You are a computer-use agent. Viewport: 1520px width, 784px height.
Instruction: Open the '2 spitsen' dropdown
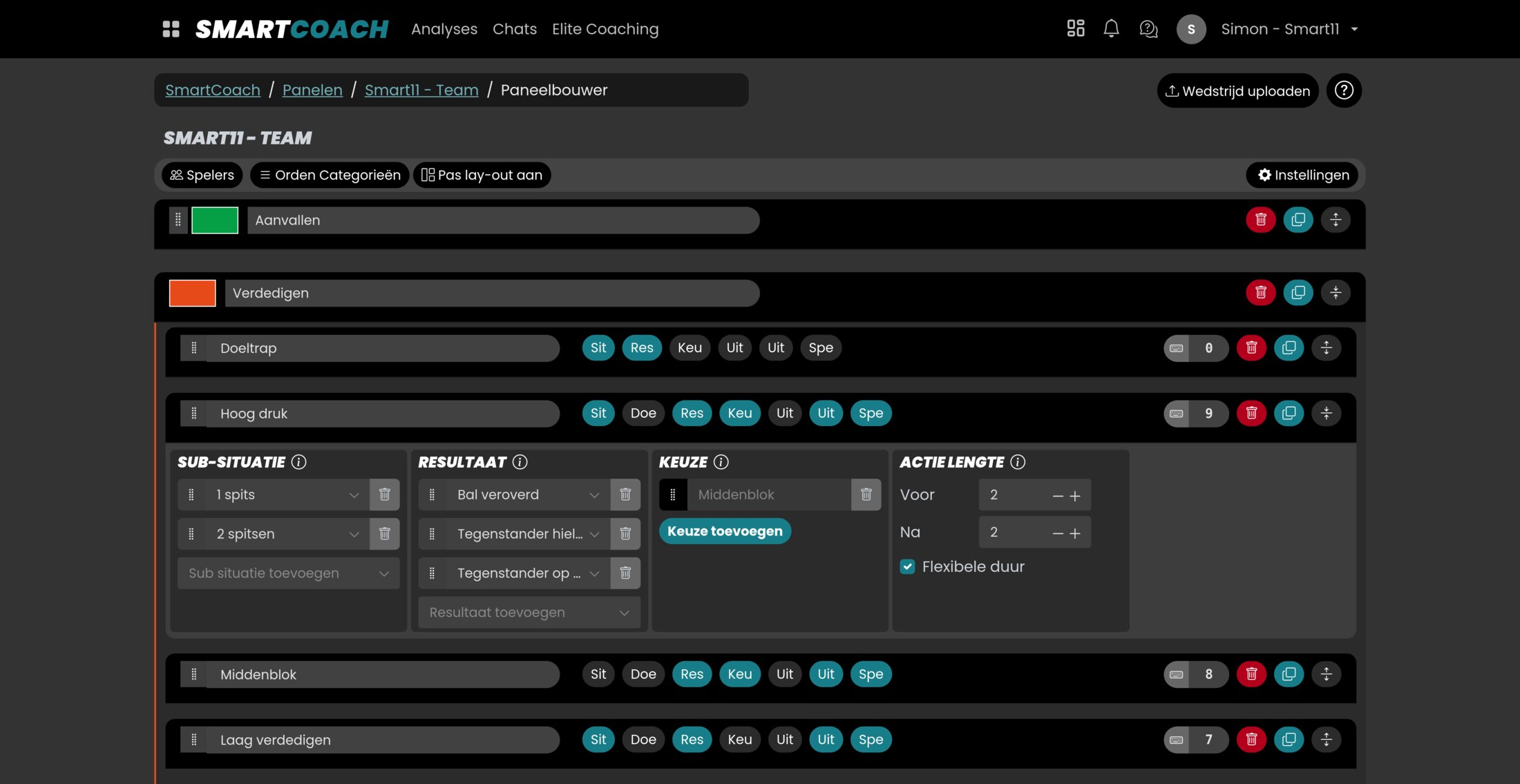coord(287,534)
